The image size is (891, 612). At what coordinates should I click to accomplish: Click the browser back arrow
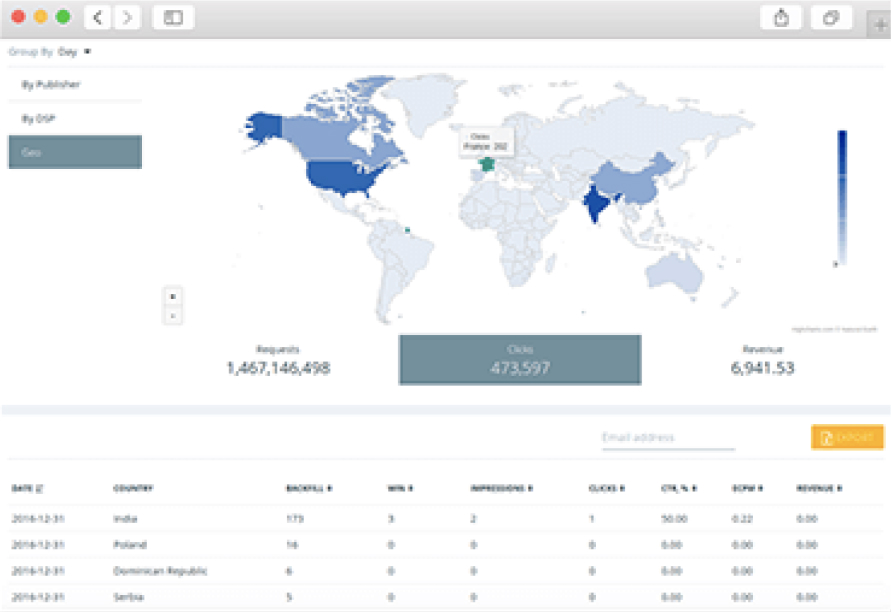pyautogui.click(x=97, y=17)
